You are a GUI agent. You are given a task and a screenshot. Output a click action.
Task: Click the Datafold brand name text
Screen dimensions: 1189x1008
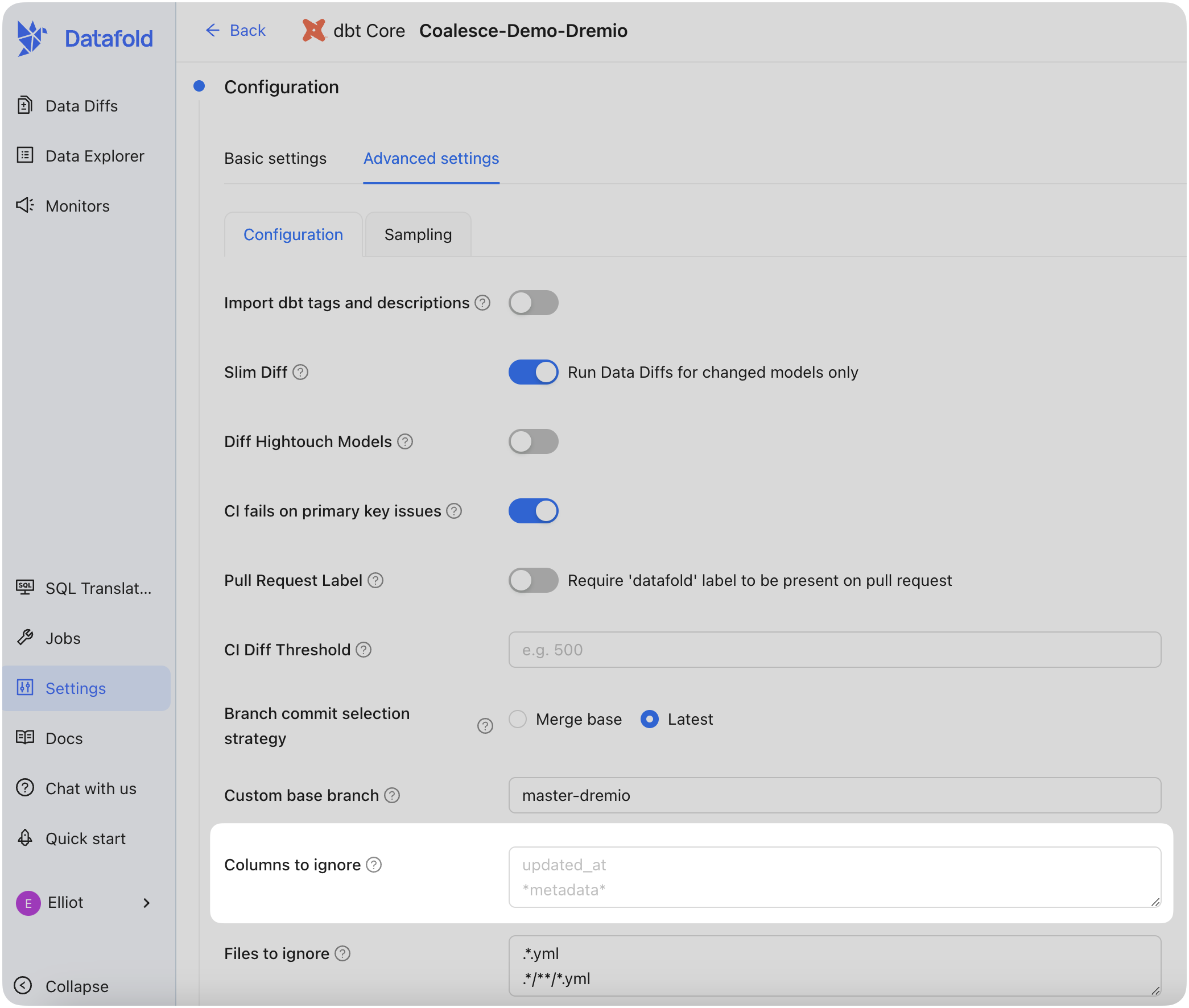tap(109, 39)
